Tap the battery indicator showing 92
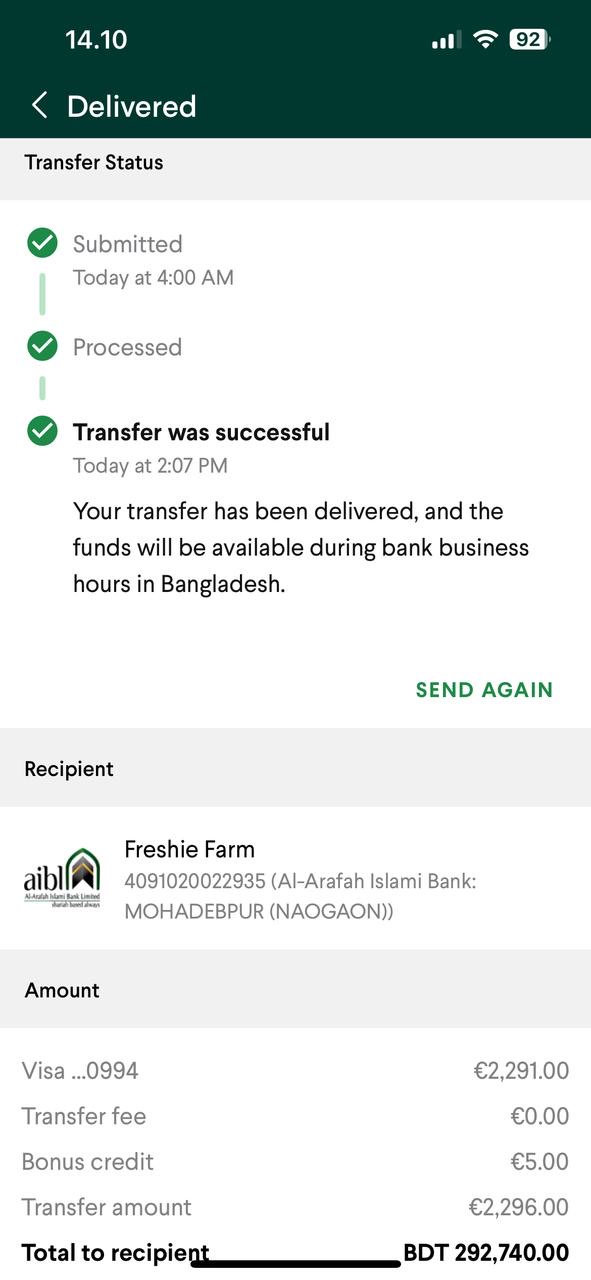Screen dimensions: 591x1280 pyautogui.click(x=530, y=40)
